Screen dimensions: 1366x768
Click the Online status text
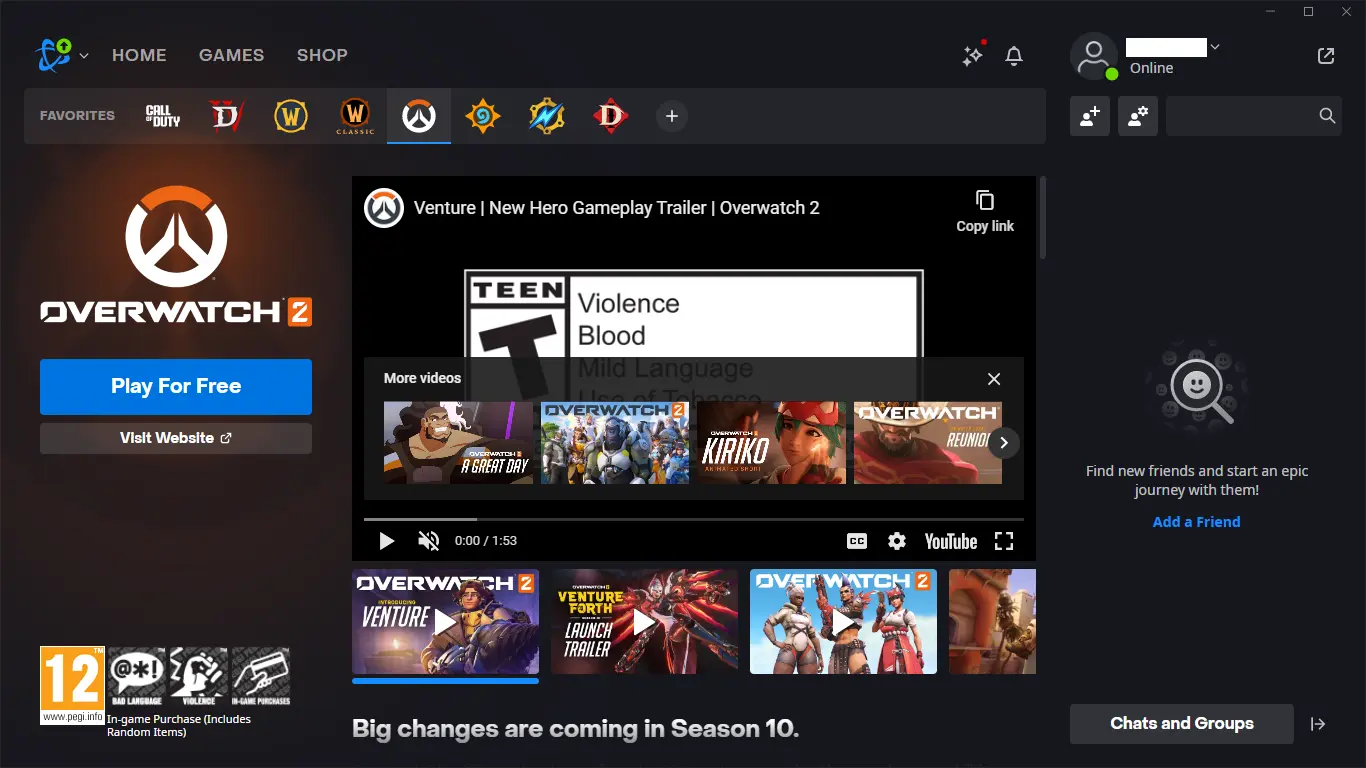tap(1152, 68)
